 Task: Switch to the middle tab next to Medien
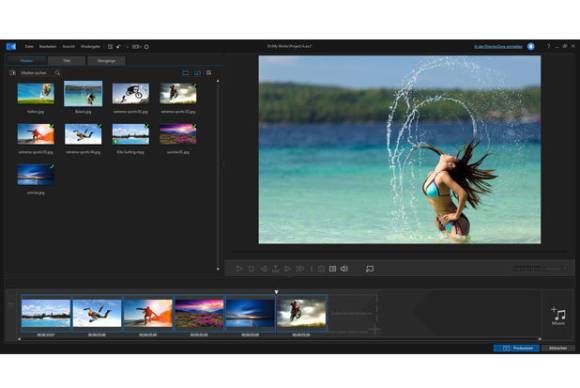pyautogui.click(x=67, y=60)
